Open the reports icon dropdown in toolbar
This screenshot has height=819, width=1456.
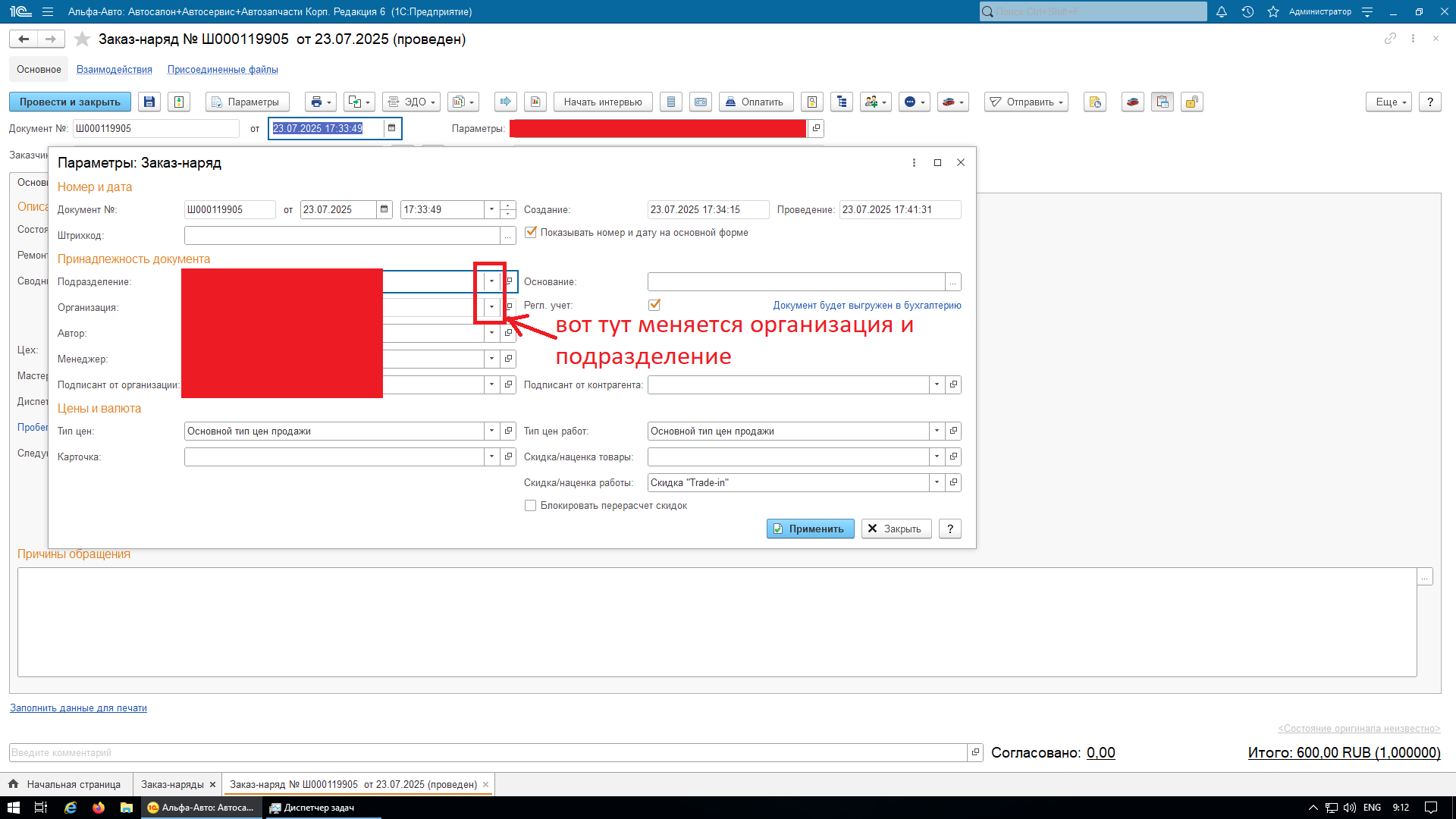(x=463, y=102)
